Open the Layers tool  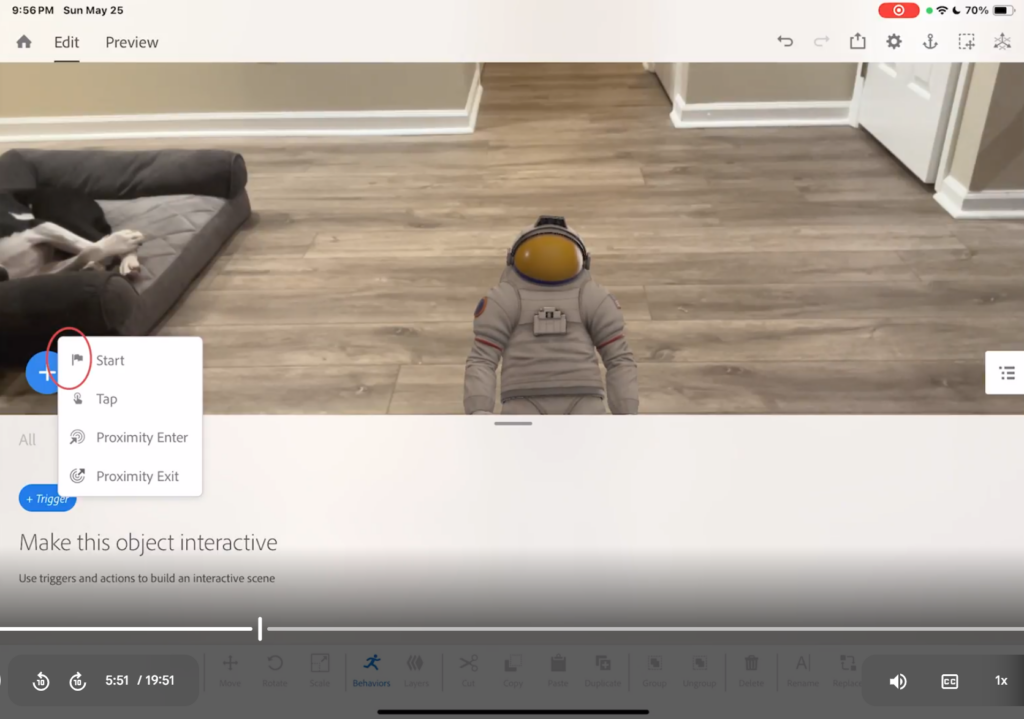click(416, 671)
